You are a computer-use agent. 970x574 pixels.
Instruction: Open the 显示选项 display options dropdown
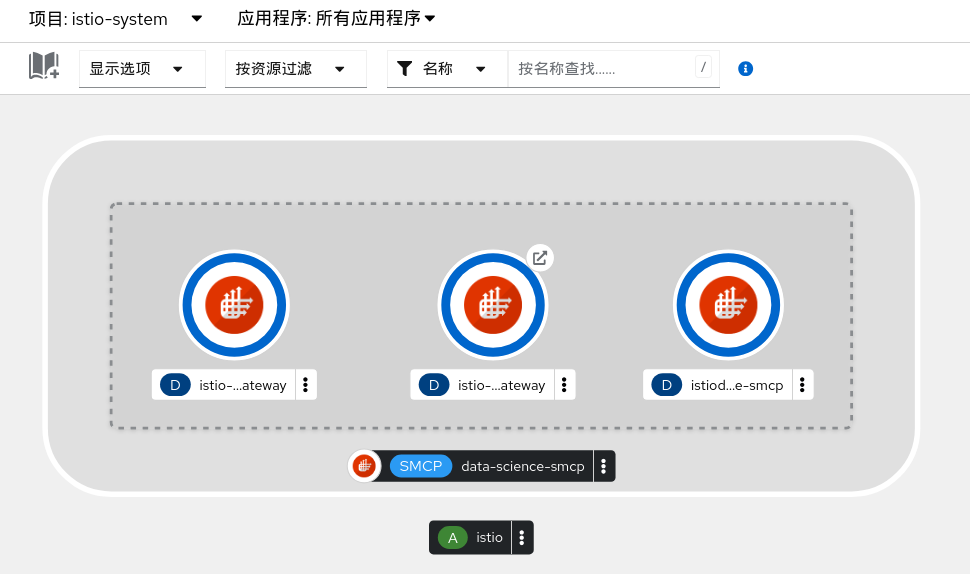(x=142, y=69)
